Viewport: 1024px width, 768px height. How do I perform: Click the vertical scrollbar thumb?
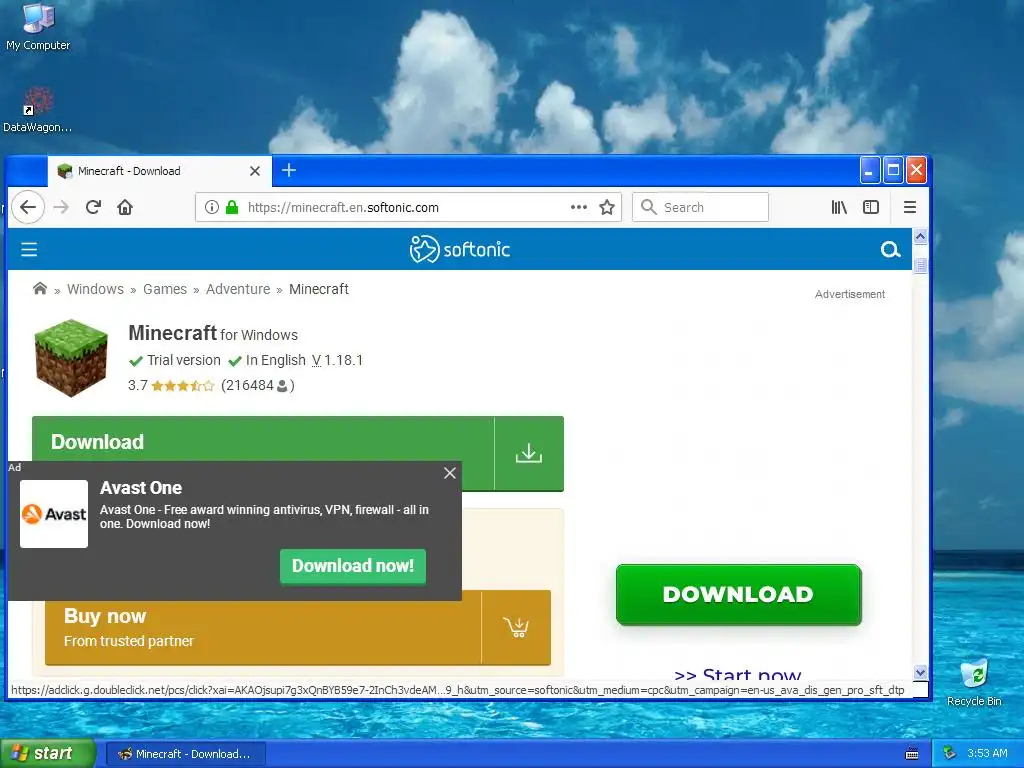pyautogui.click(x=920, y=265)
